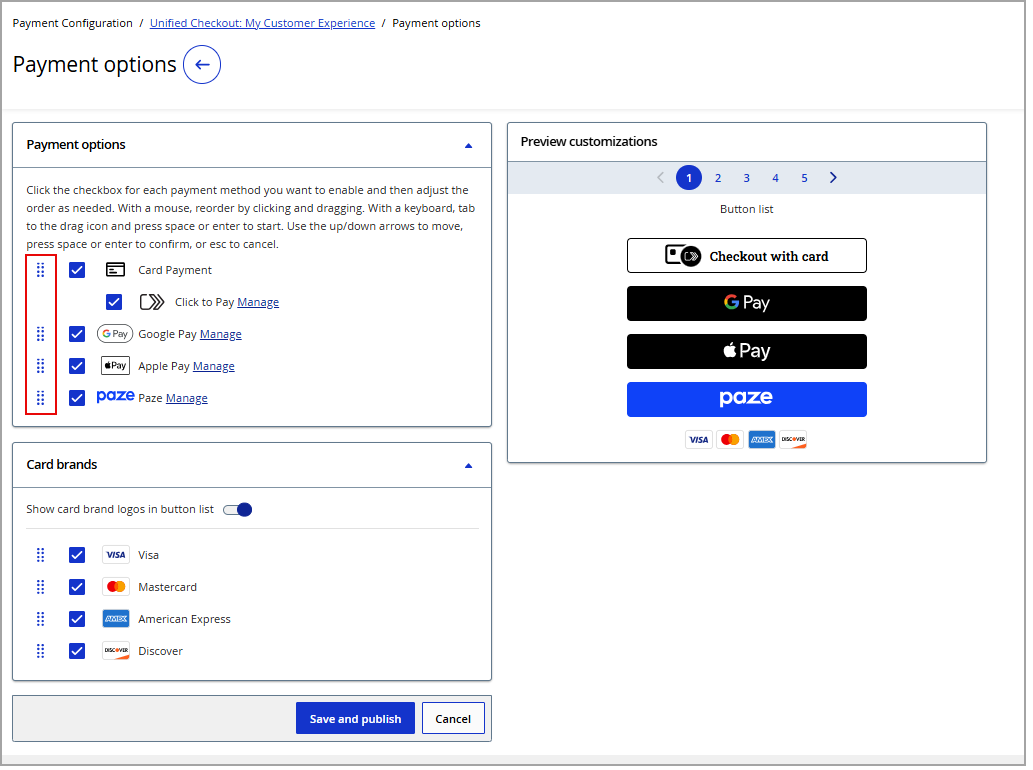The width and height of the screenshot is (1033, 770).
Task: Click the Paze logo in options list
Action: [x=116, y=397]
